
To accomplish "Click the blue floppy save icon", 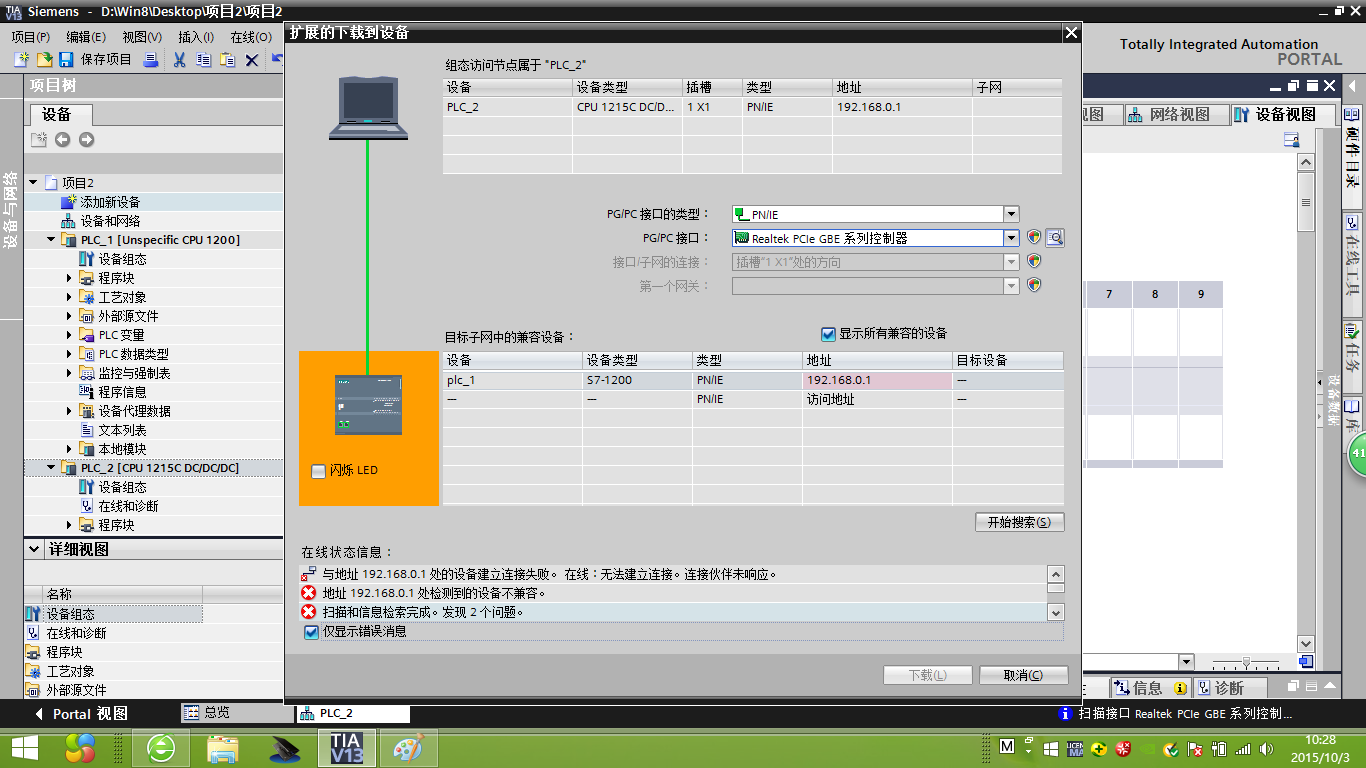I will pyautogui.click(x=68, y=60).
